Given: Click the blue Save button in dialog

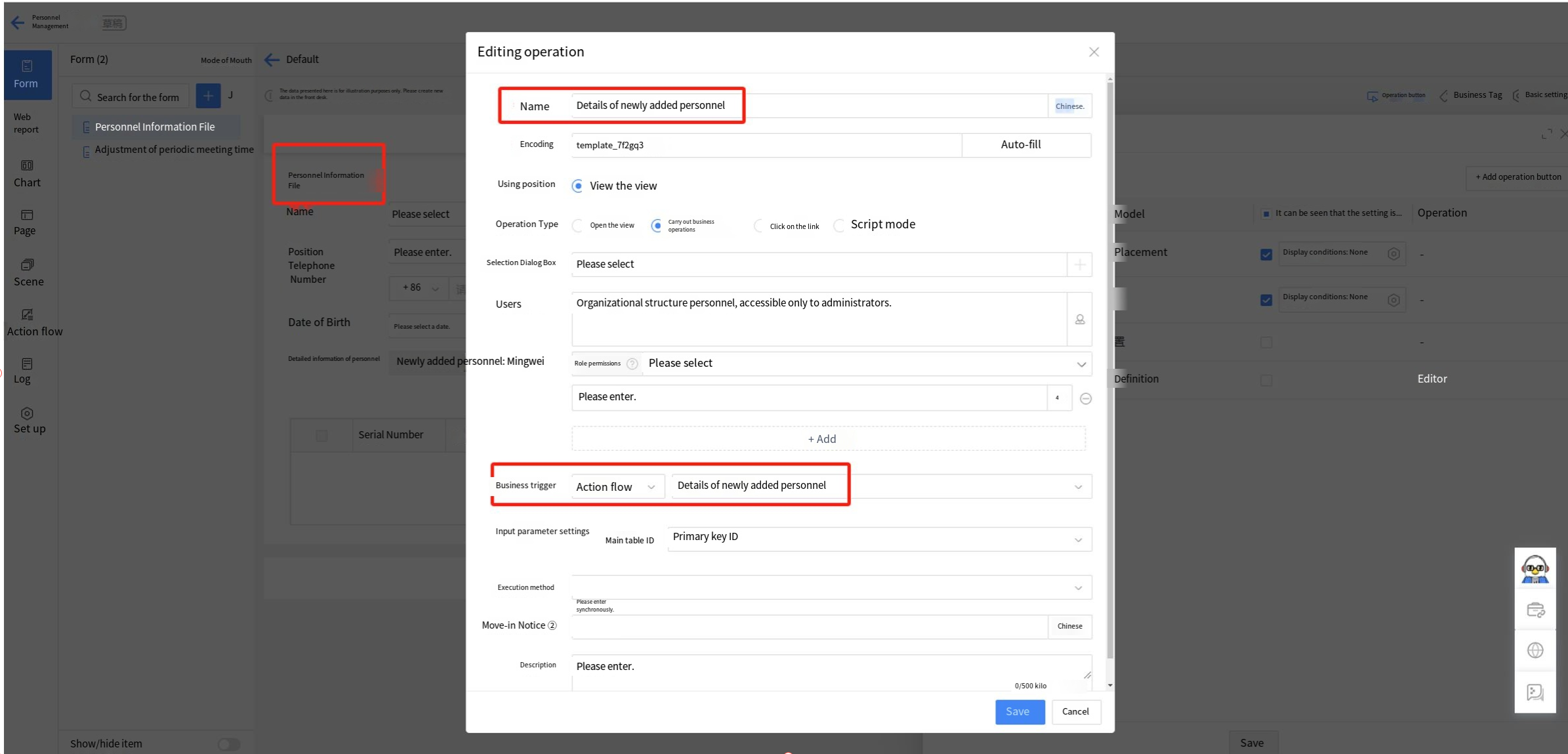Looking at the screenshot, I should coord(1018,711).
